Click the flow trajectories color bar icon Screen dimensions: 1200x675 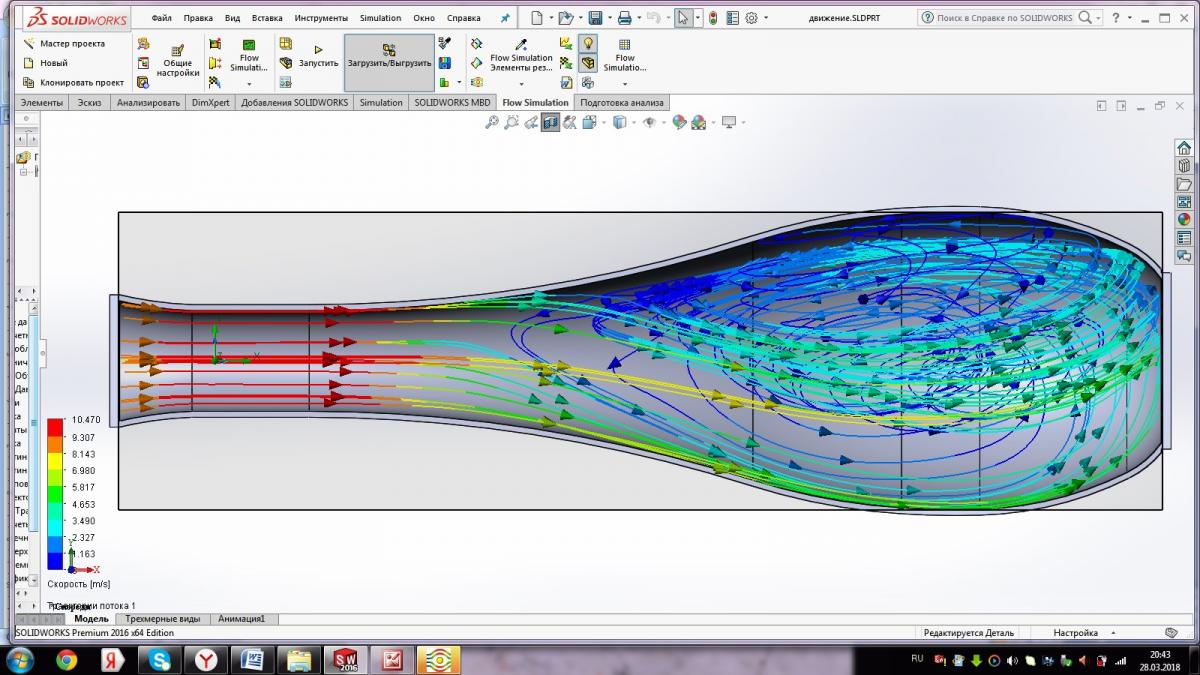444,63
